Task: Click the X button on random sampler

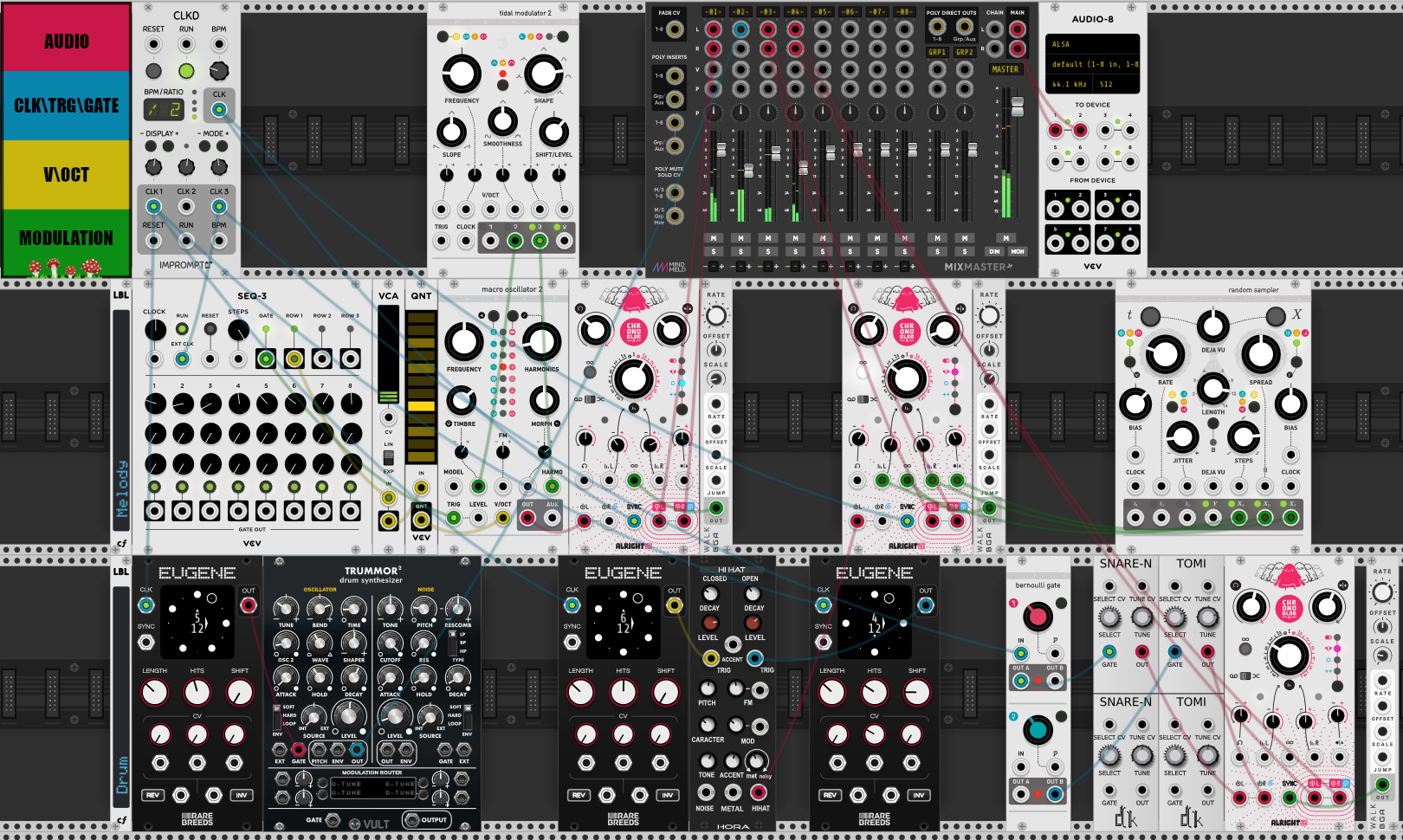Action: [x=1276, y=316]
